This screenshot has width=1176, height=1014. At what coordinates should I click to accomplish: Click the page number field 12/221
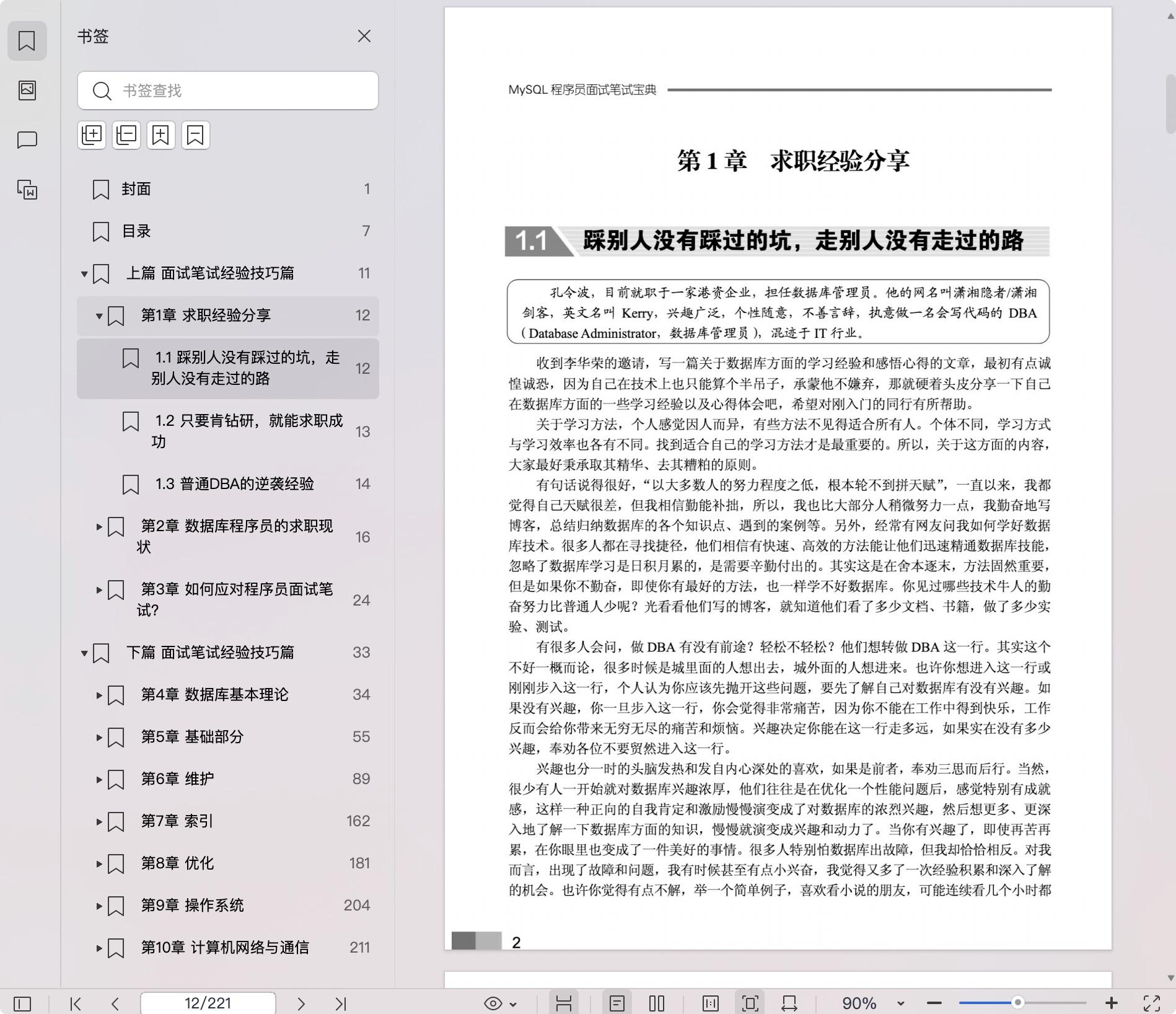click(x=208, y=1003)
